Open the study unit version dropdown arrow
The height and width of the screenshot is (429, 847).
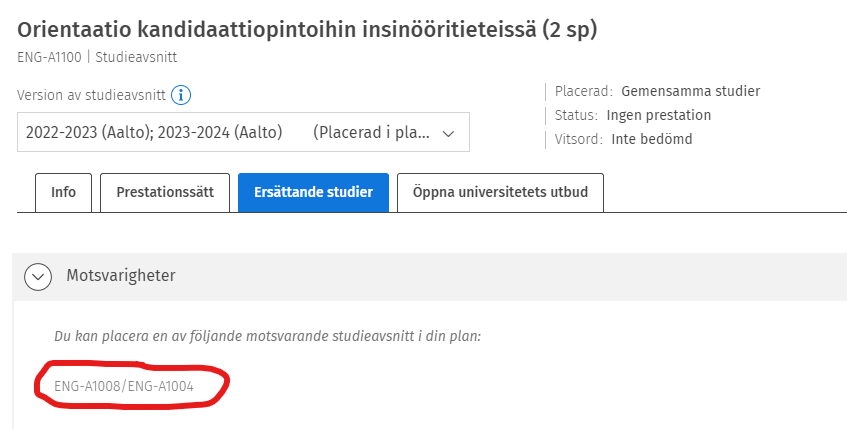pos(448,132)
